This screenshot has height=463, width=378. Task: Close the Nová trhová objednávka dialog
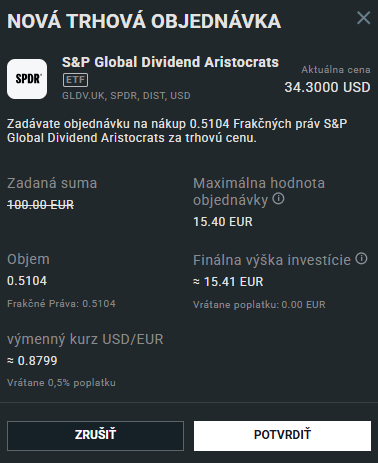click(363, 18)
